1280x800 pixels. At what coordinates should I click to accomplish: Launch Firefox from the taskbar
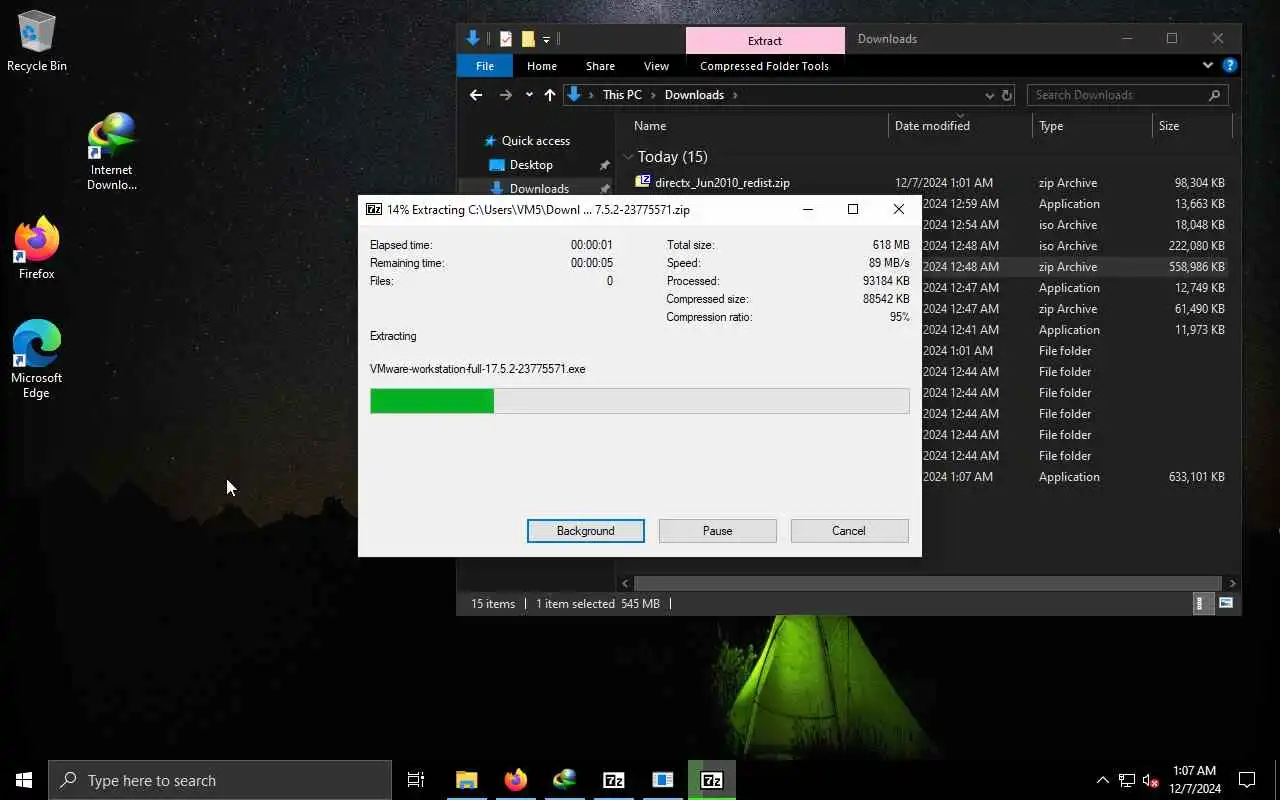click(516, 780)
